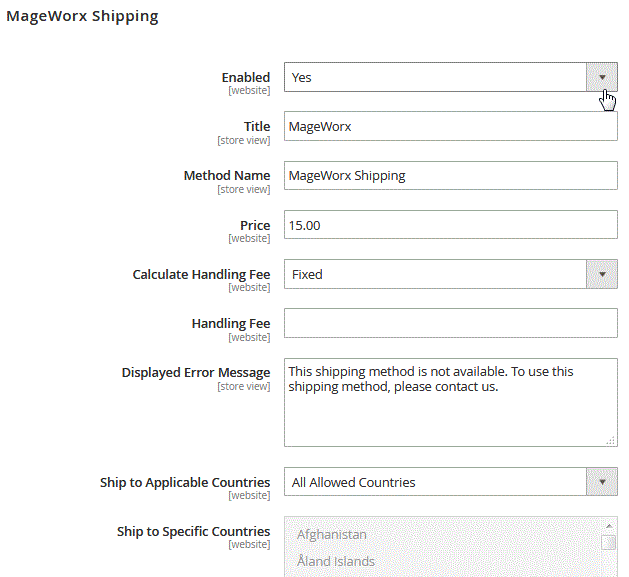Click the countries list scrollbar thumb
Screen dimensions: 629x577
pos(607,543)
